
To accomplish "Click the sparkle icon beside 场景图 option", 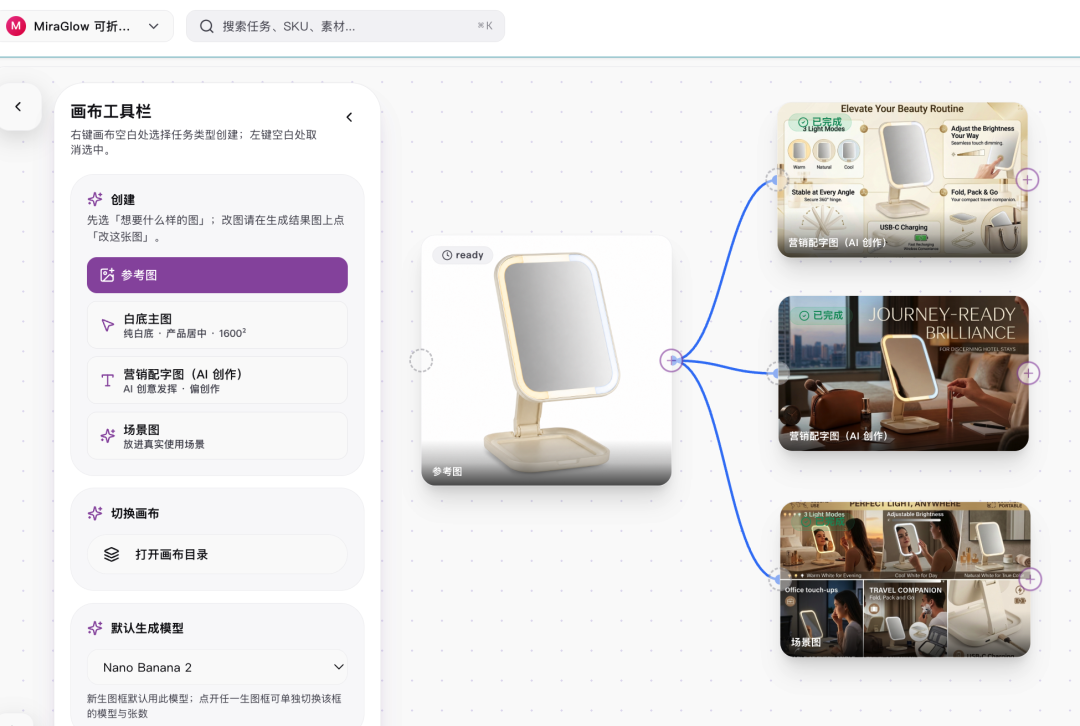I will (x=107, y=436).
